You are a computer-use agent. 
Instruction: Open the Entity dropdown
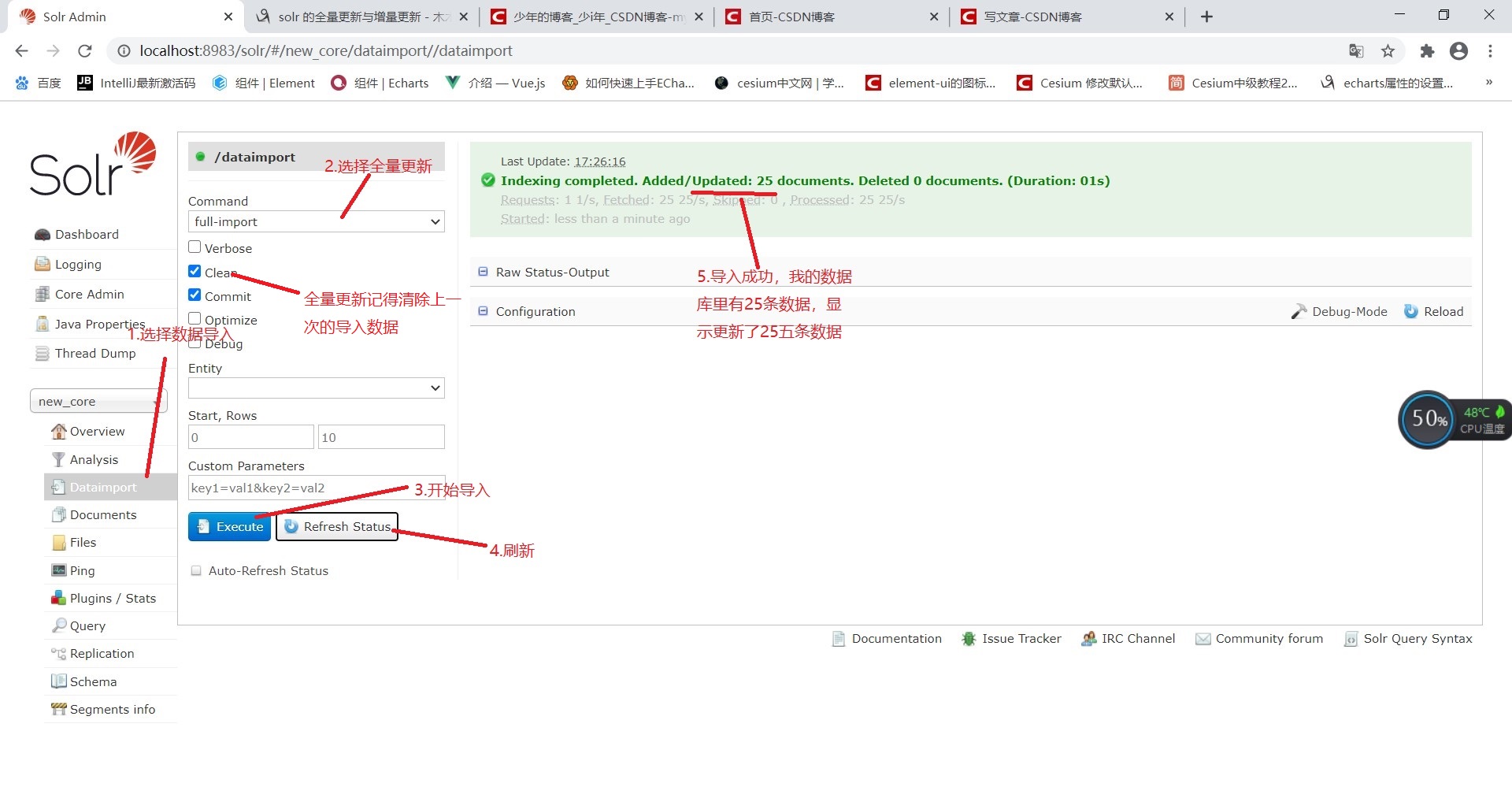pos(317,388)
